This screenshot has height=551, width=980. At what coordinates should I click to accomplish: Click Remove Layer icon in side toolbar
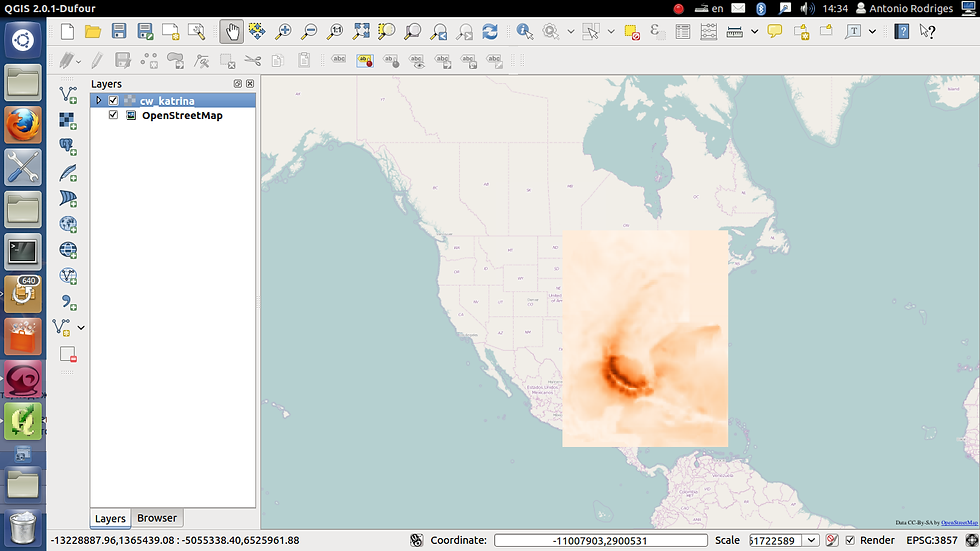pyautogui.click(x=68, y=354)
